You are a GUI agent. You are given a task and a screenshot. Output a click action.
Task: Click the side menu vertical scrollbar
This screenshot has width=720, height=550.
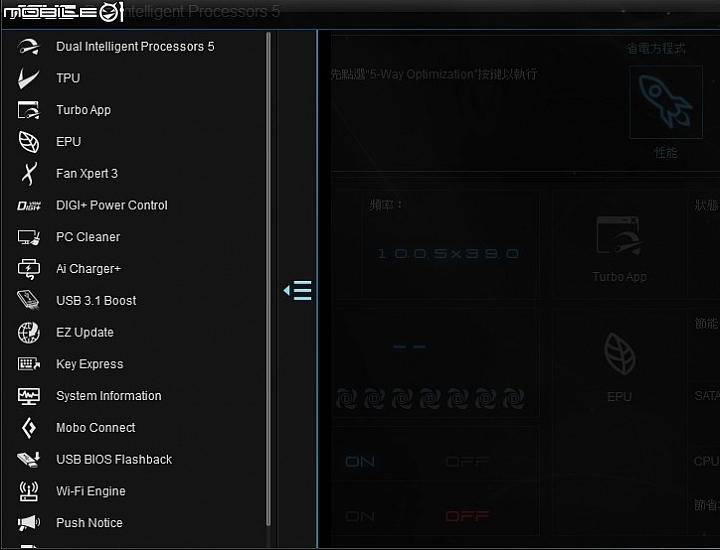269,279
